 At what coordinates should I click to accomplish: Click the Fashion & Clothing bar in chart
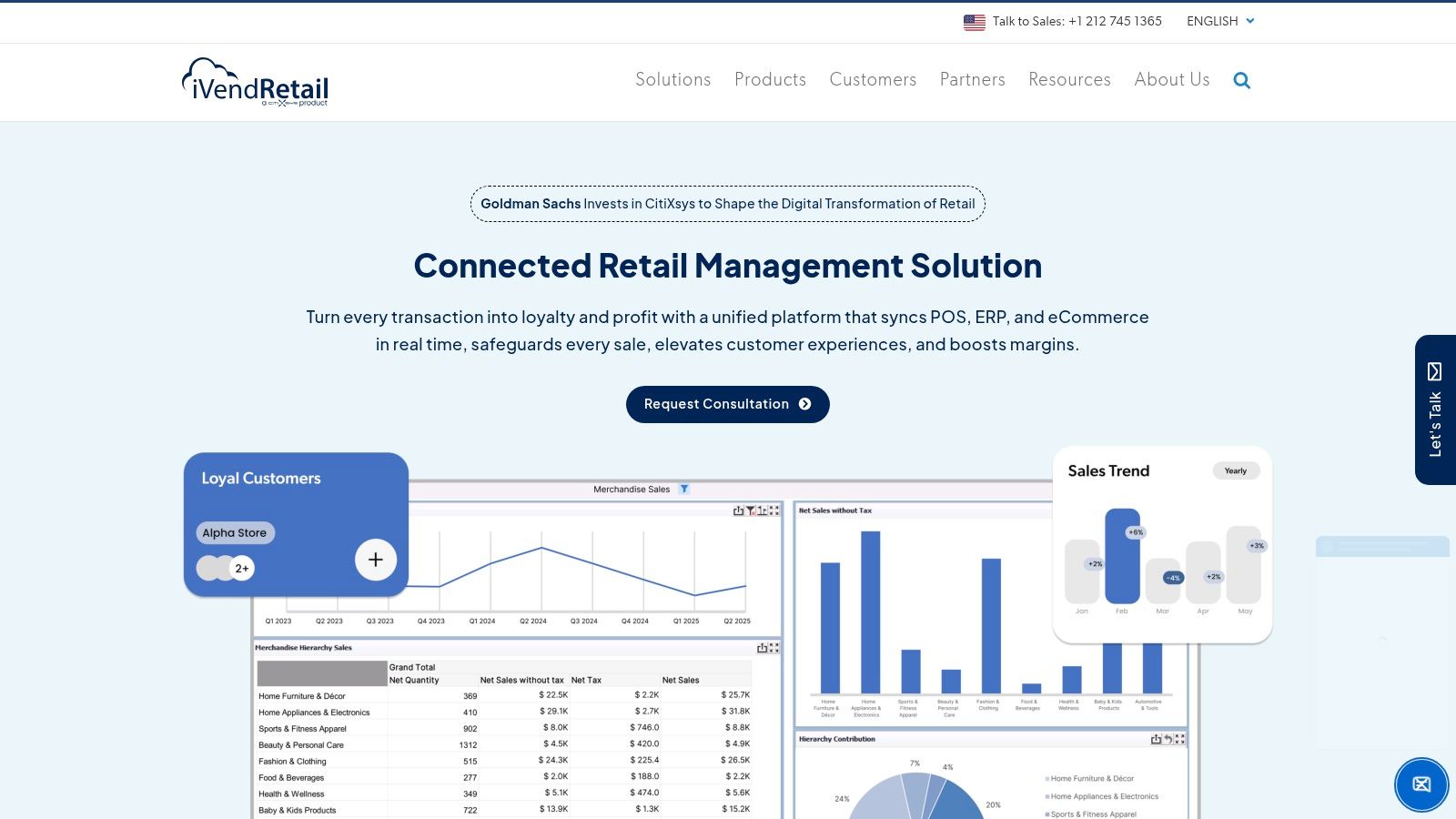click(991, 626)
